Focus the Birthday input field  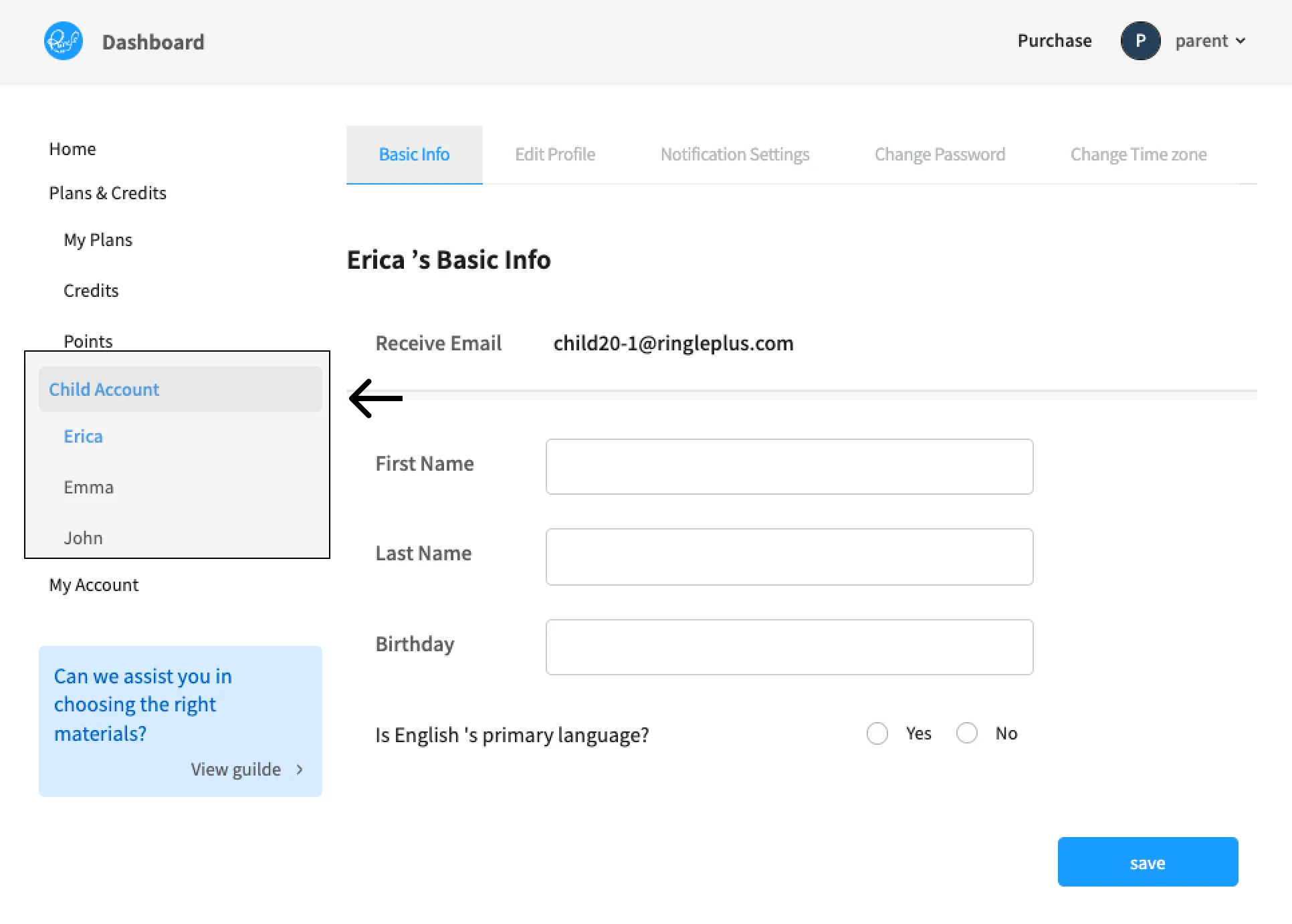[x=789, y=647]
